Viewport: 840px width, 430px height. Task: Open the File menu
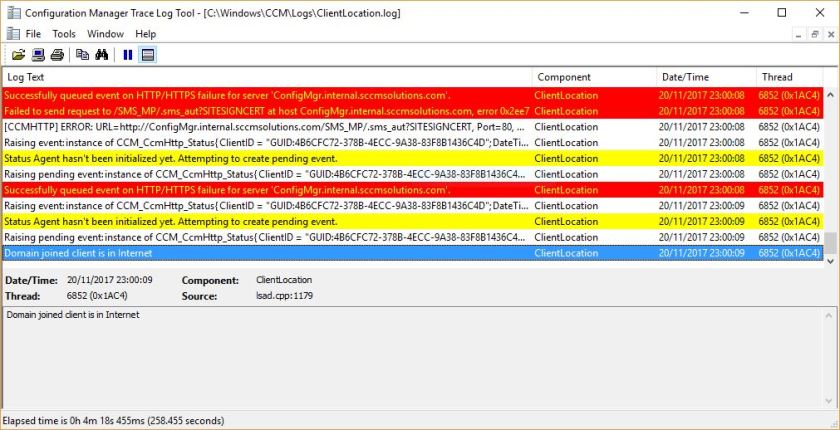coord(33,34)
